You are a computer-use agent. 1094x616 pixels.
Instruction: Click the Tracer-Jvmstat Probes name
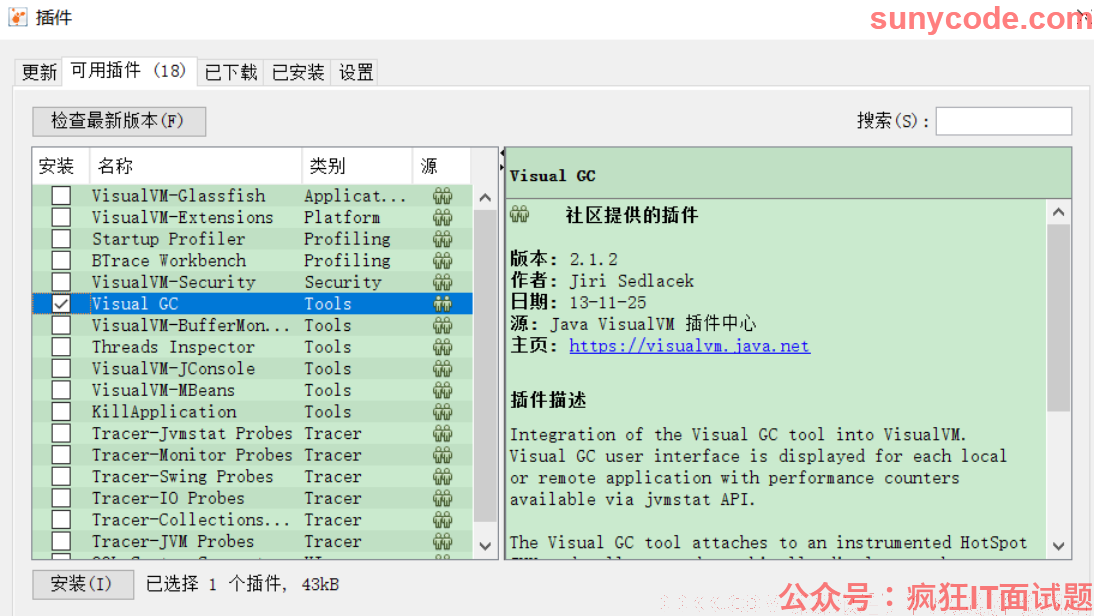[x=192, y=434]
